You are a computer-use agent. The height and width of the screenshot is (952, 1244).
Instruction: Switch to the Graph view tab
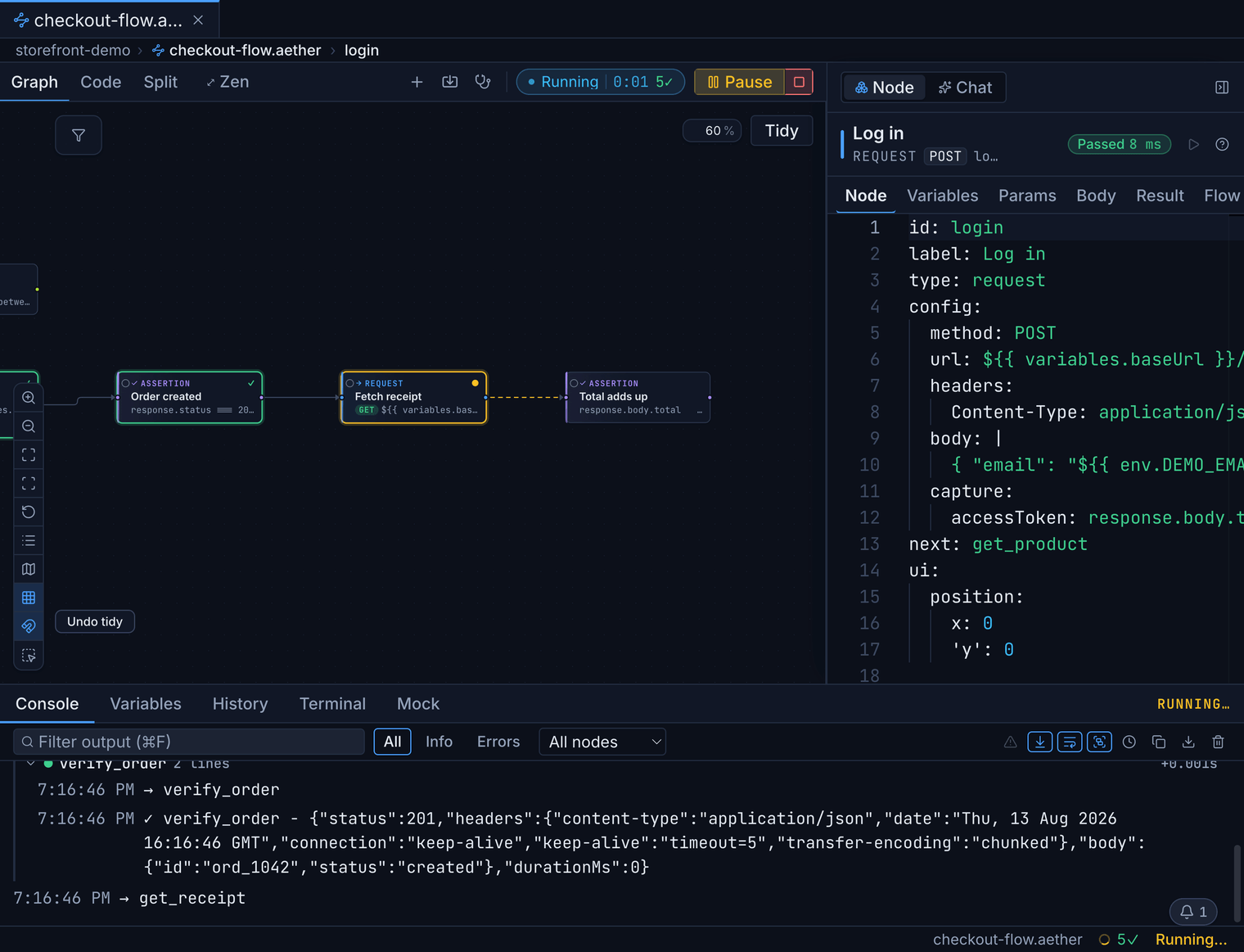pyautogui.click(x=34, y=82)
